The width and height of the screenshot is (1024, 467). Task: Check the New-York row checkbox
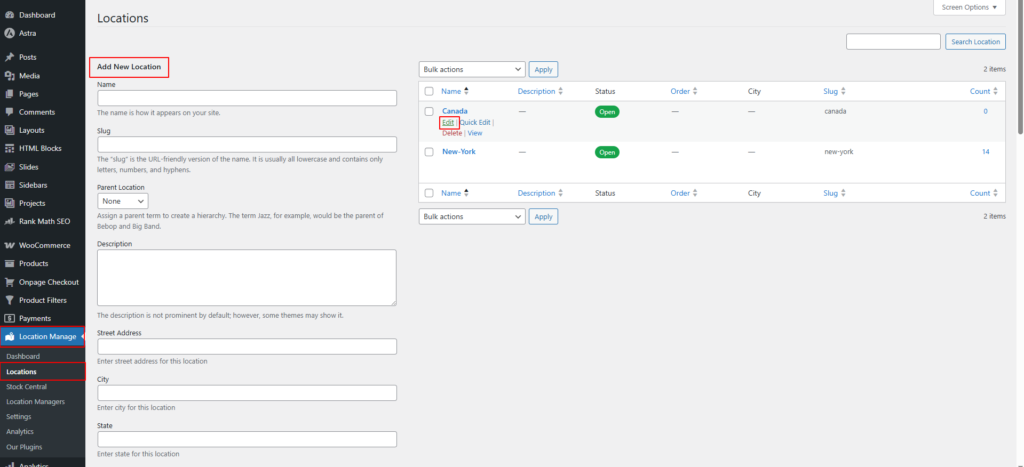tap(429, 152)
